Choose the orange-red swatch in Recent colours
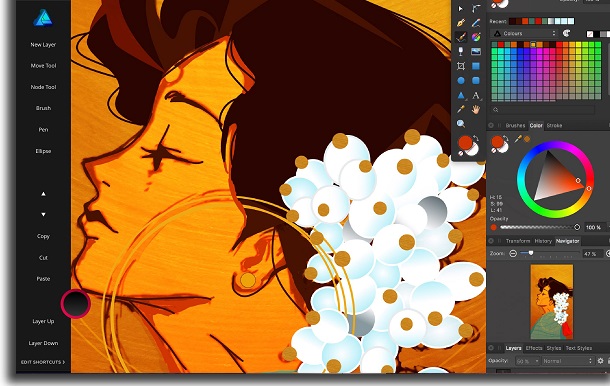 tap(524, 21)
